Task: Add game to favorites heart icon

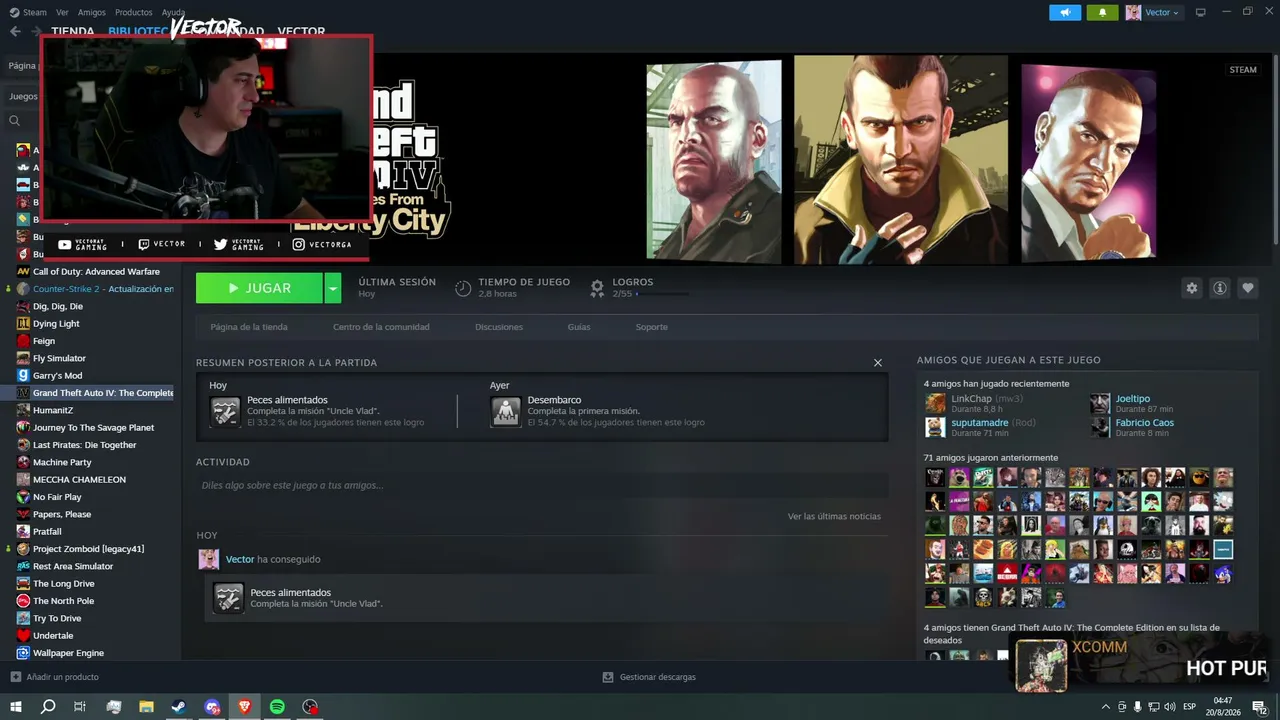Action: coord(1248,288)
